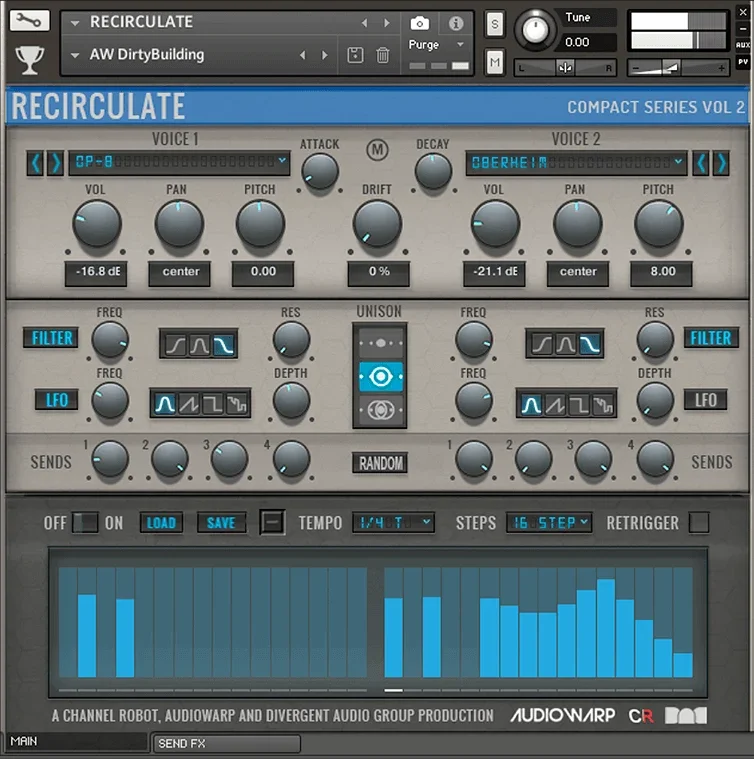Screen dimensions: 754x759
Task: Select bottom unison mode with overlapping rings
Action: (x=380, y=410)
